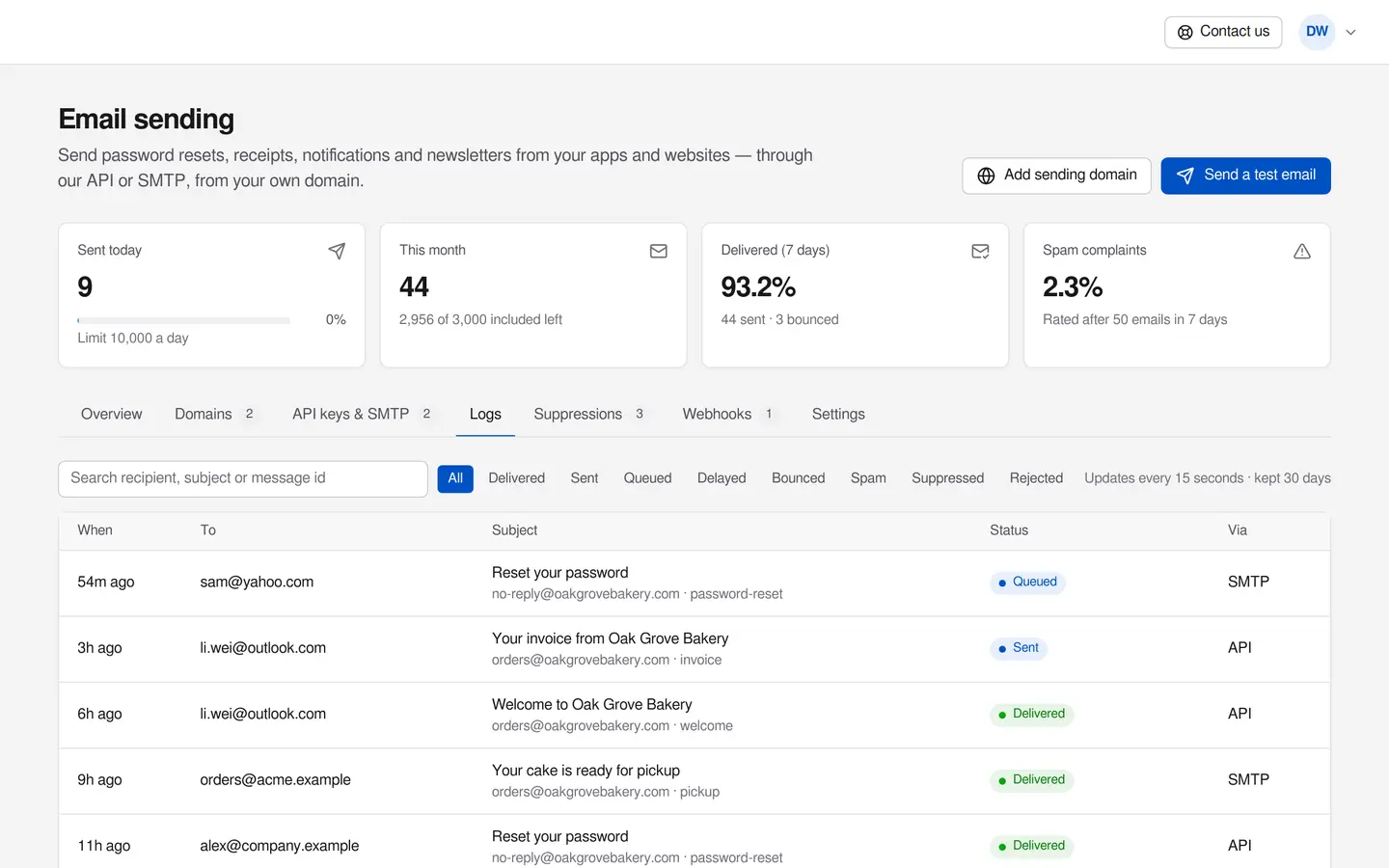The width and height of the screenshot is (1389, 868).
Task: Open the Settings tab
Action: [838, 414]
